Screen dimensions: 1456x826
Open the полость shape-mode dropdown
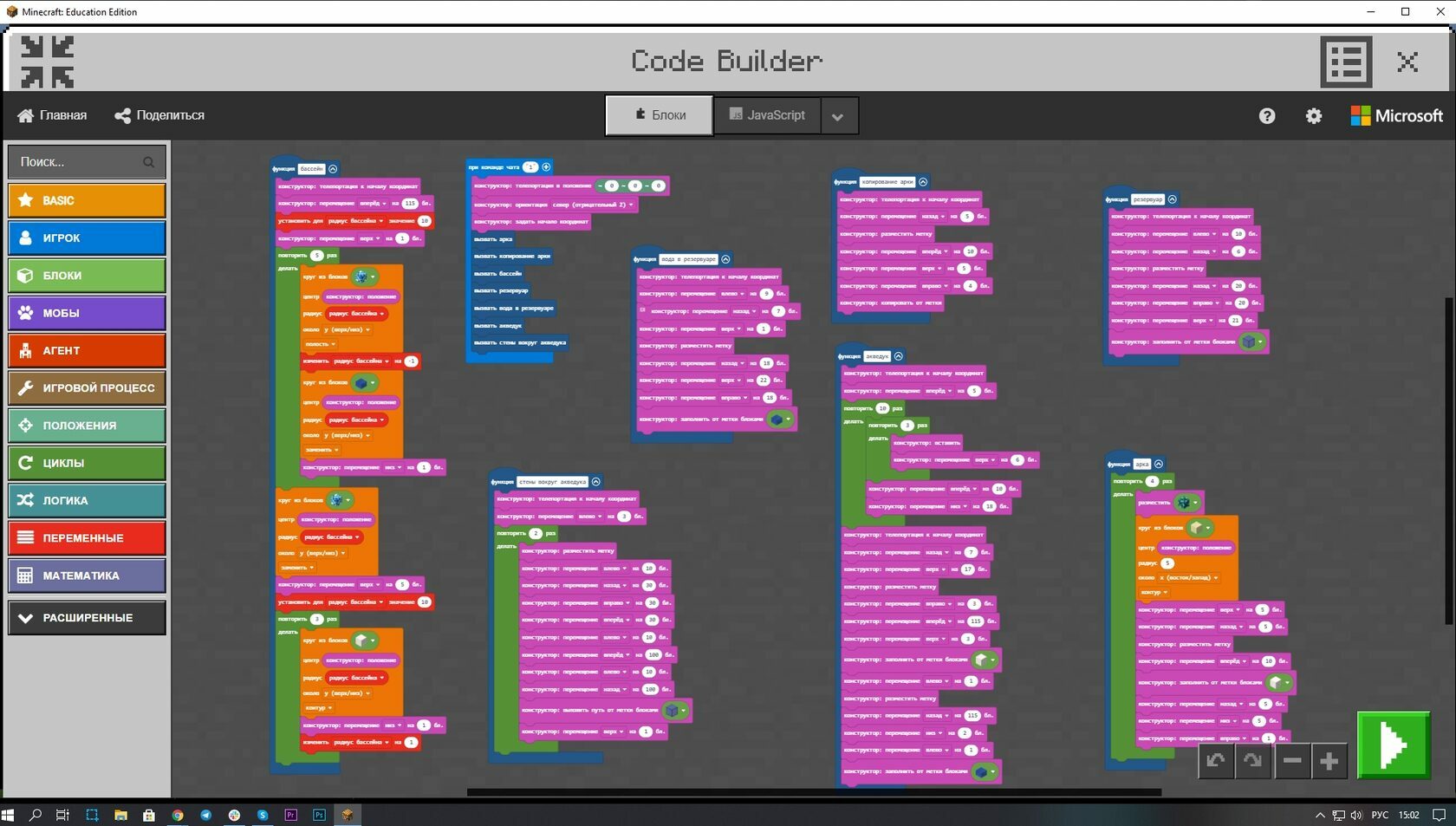[320, 344]
